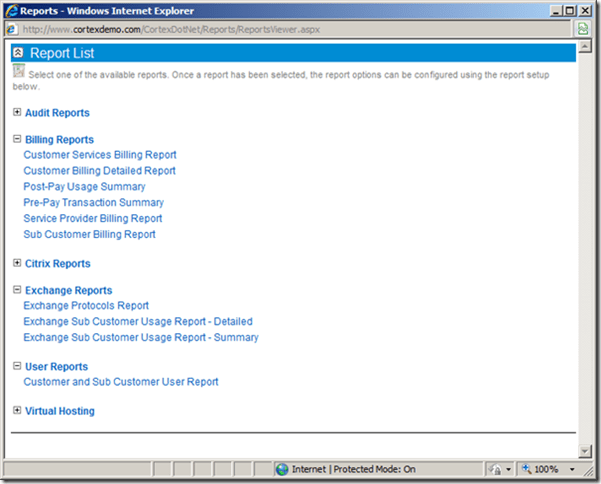Select Service Provider Billing Report
This screenshot has width=601, height=484.
tap(92, 218)
